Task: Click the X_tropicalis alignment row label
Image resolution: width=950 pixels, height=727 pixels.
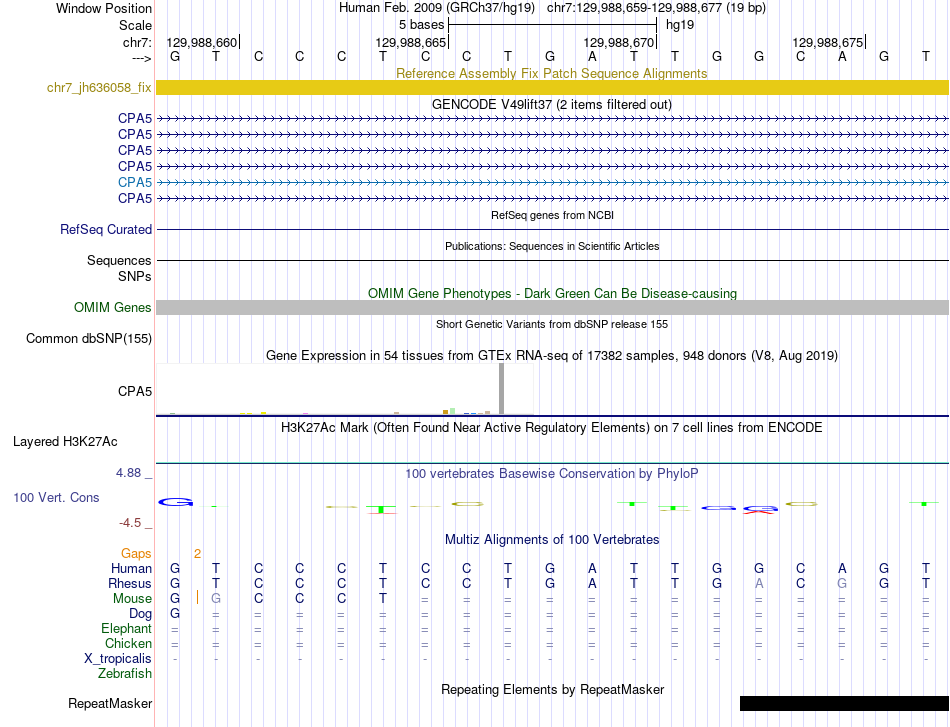Action: click(x=118, y=659)
